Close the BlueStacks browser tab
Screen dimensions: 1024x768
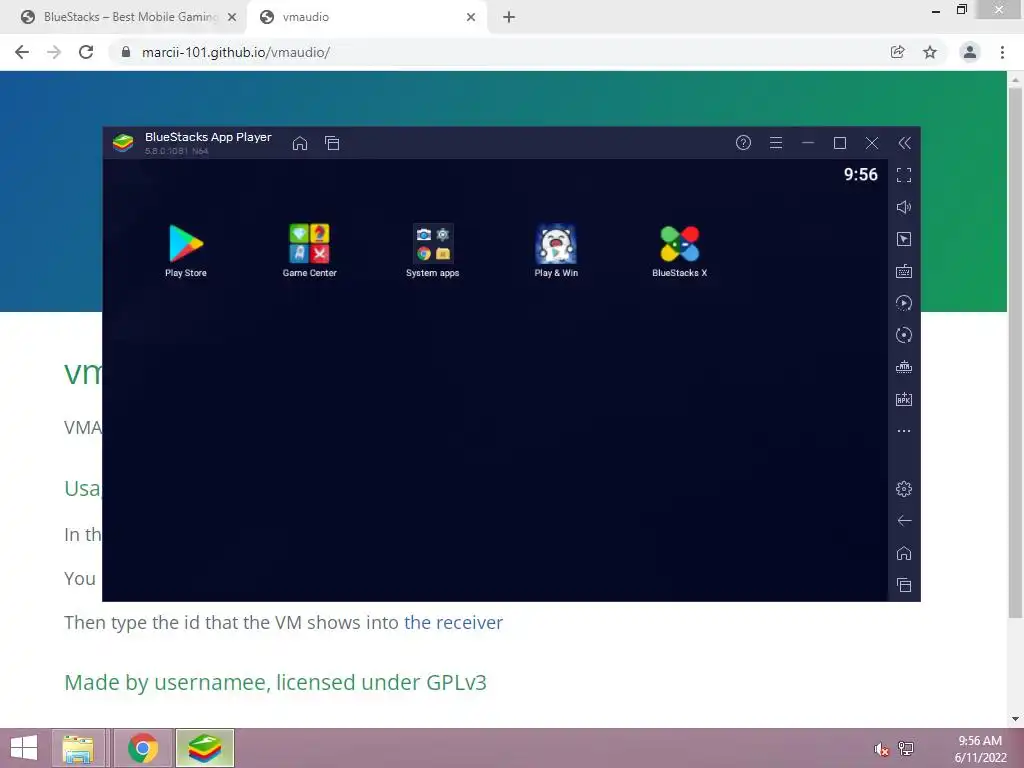click(232, 17)
